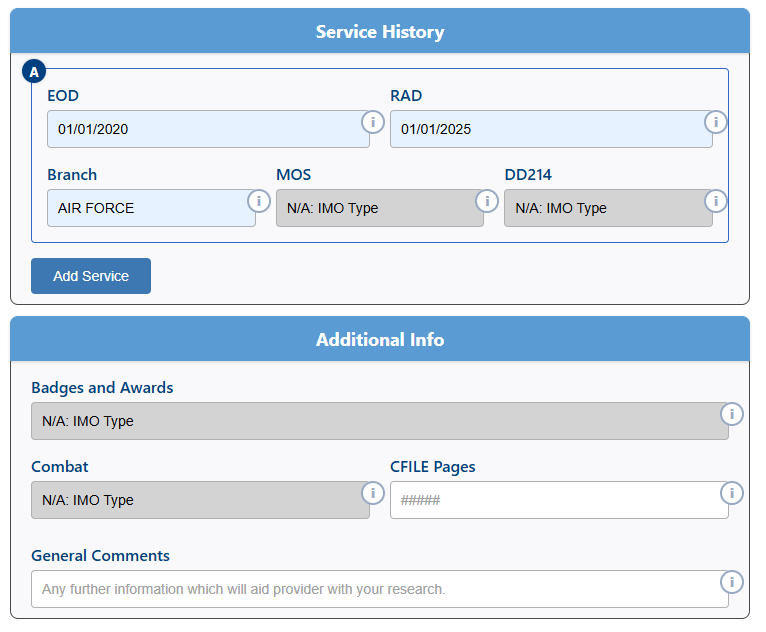Select the RAD label
Image resolution: width=766 pixels, height=632 pixels.
tap(406, 96)
